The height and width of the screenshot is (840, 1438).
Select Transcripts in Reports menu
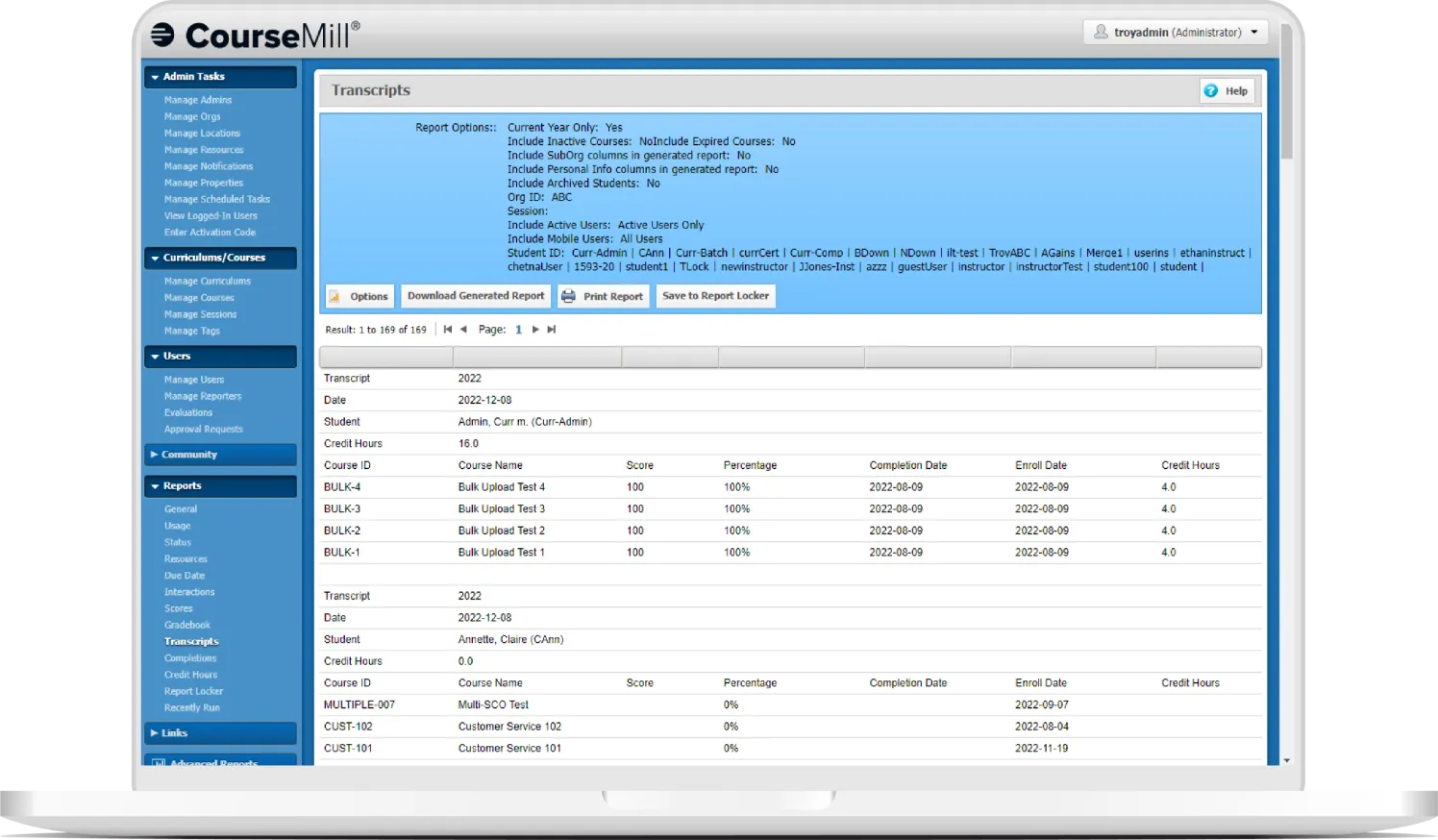(191, 641)
